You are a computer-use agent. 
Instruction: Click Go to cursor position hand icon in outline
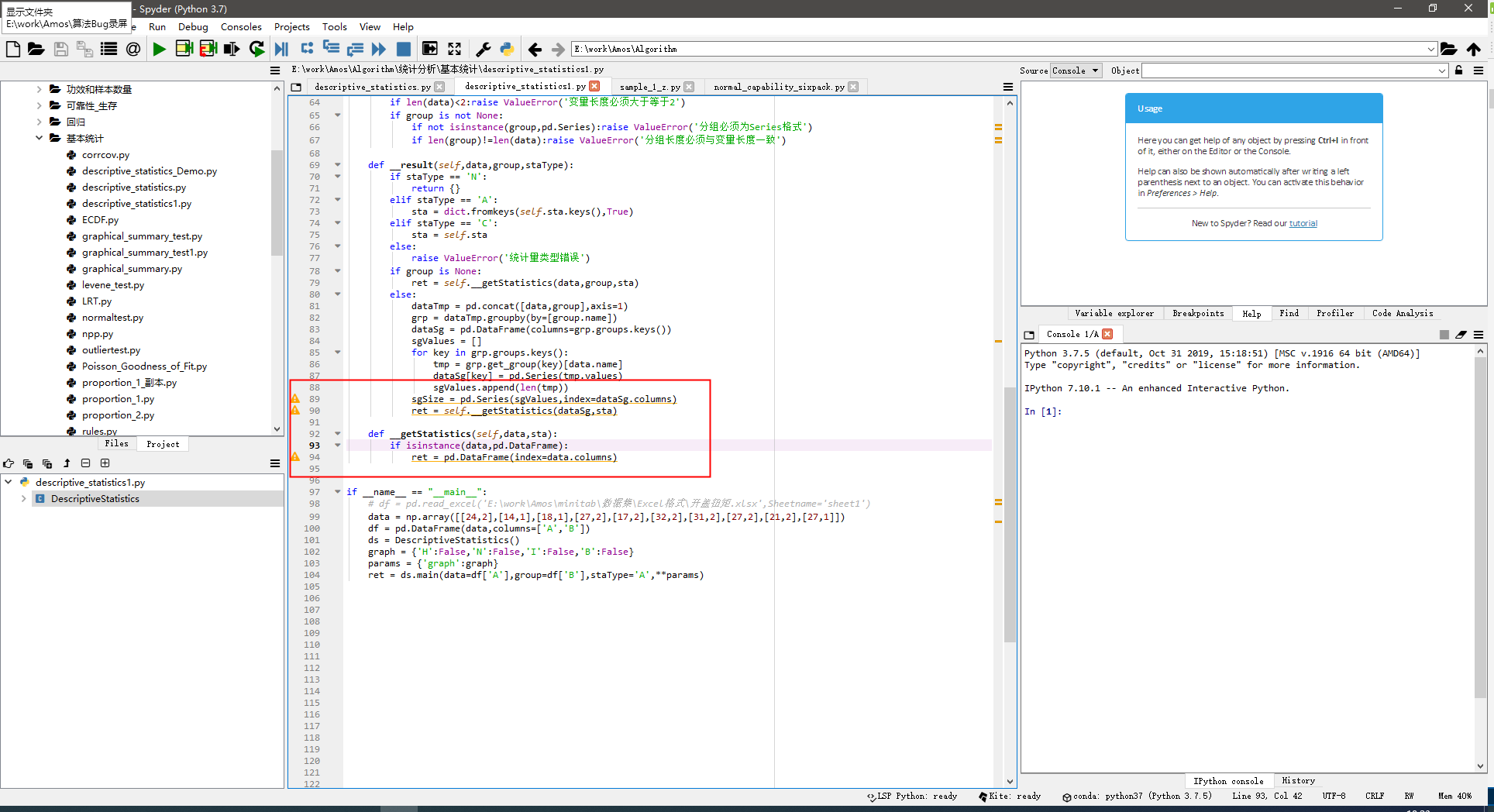9,463
